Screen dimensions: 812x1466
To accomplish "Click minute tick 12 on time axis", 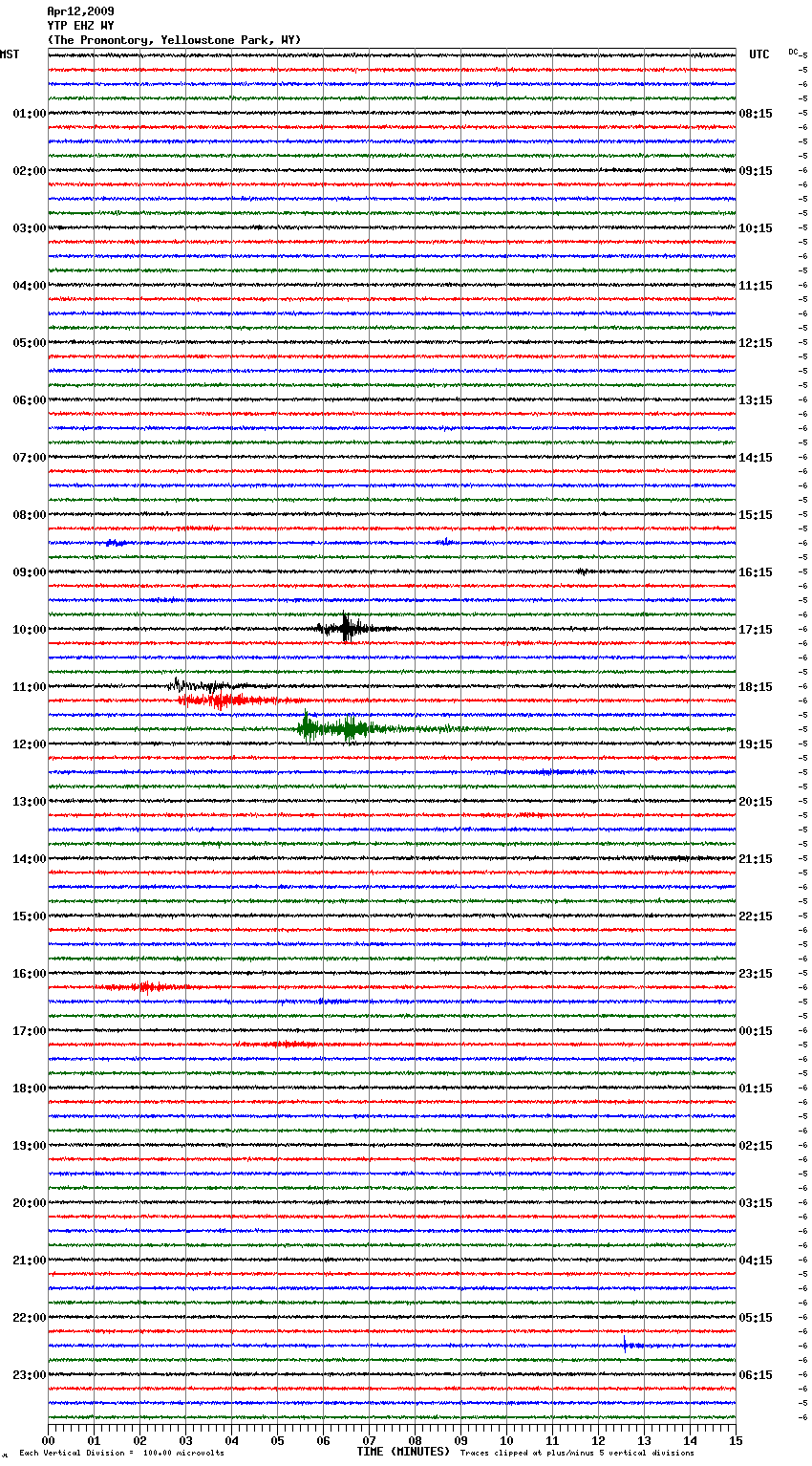I will (598, 1440).
